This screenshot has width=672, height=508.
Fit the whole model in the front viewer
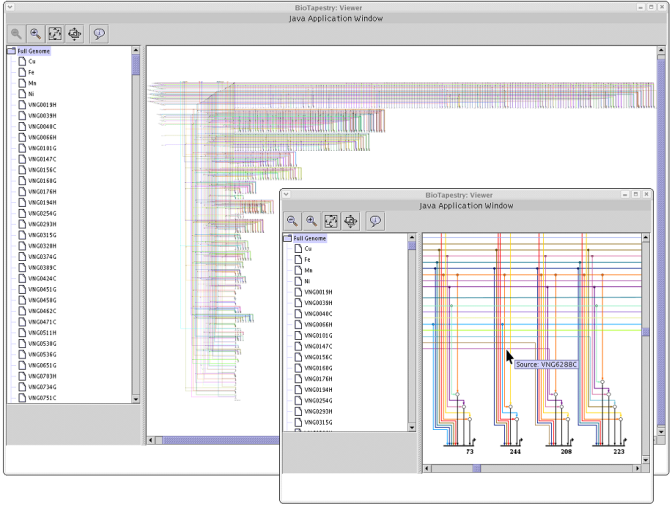tap(332, 221)
